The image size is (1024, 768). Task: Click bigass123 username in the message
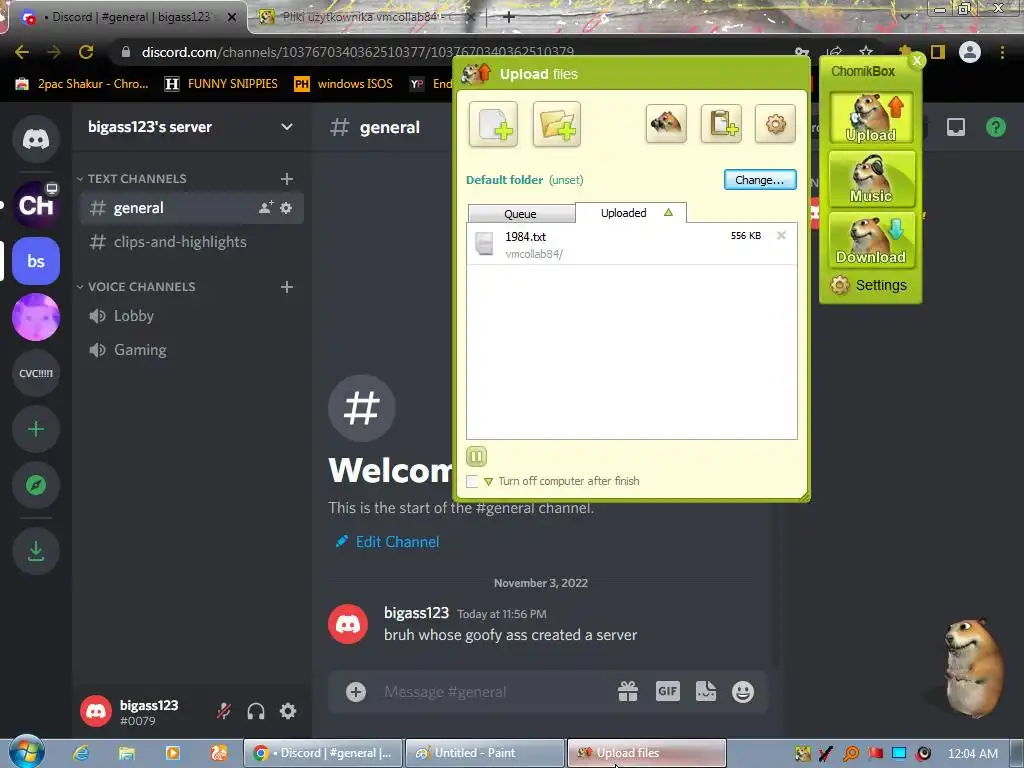pos(417,613)
